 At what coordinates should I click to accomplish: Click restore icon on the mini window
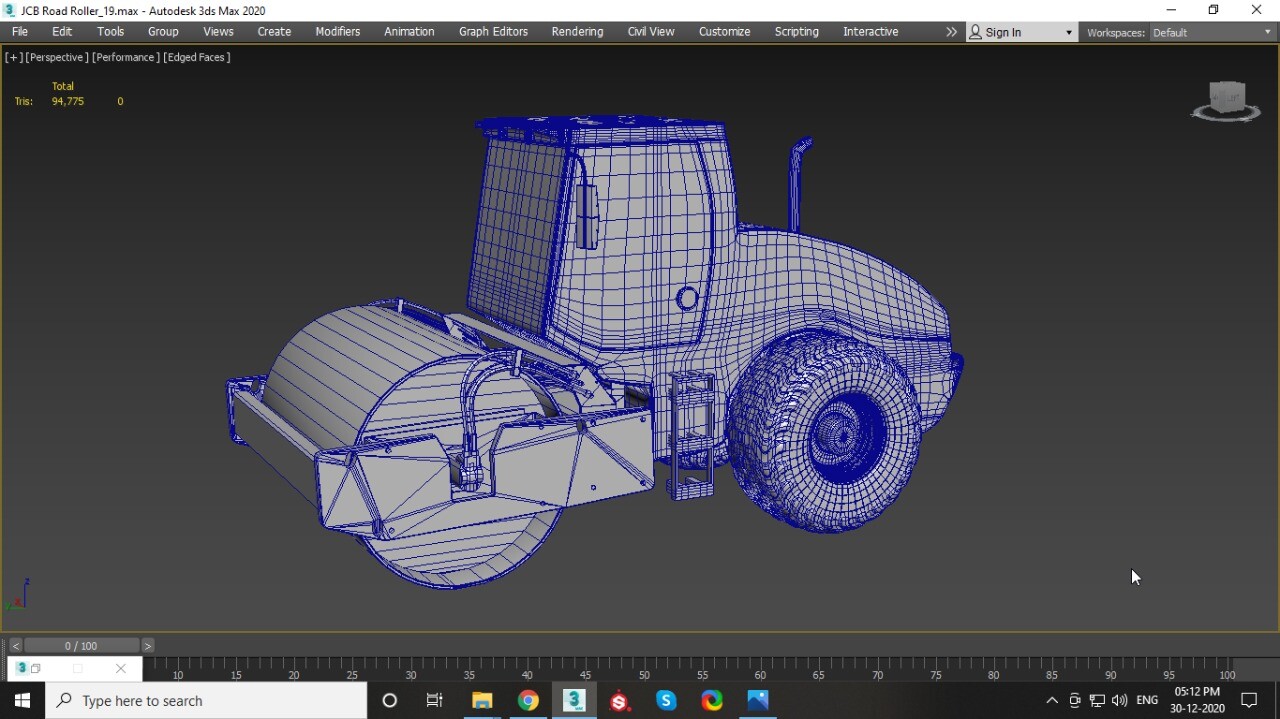coord(36,669)
